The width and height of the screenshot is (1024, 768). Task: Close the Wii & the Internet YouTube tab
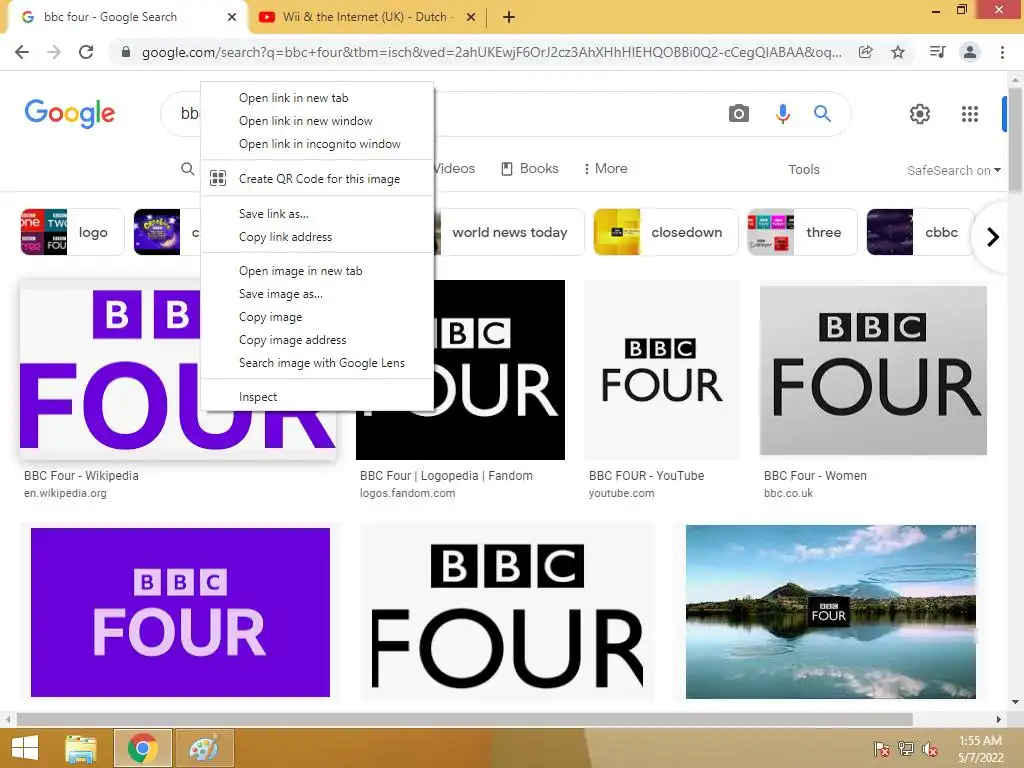[x=471, y=17]
